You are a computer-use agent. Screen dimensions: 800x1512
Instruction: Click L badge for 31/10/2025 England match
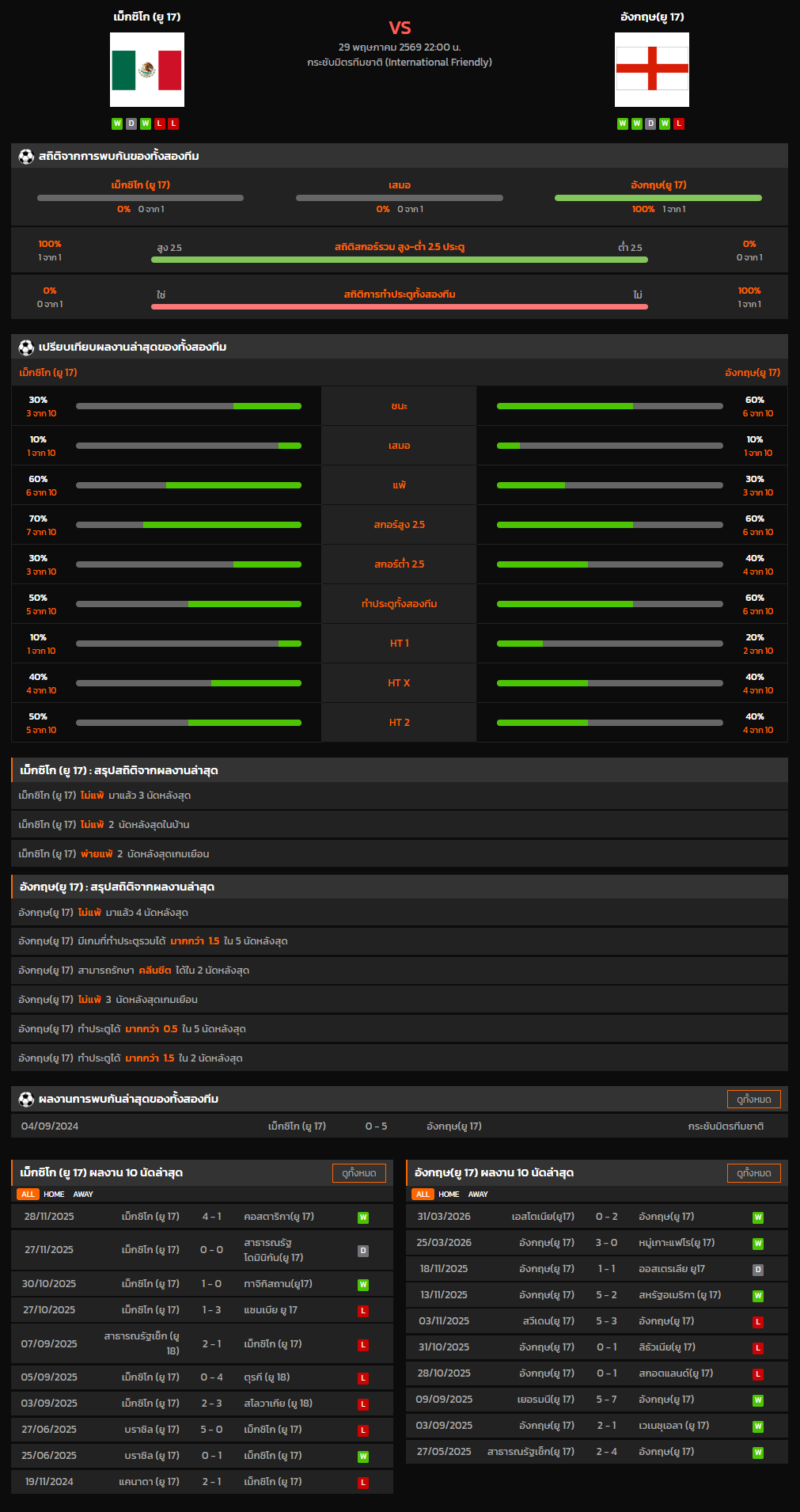pyautogui.click(x=758, y=1348)
